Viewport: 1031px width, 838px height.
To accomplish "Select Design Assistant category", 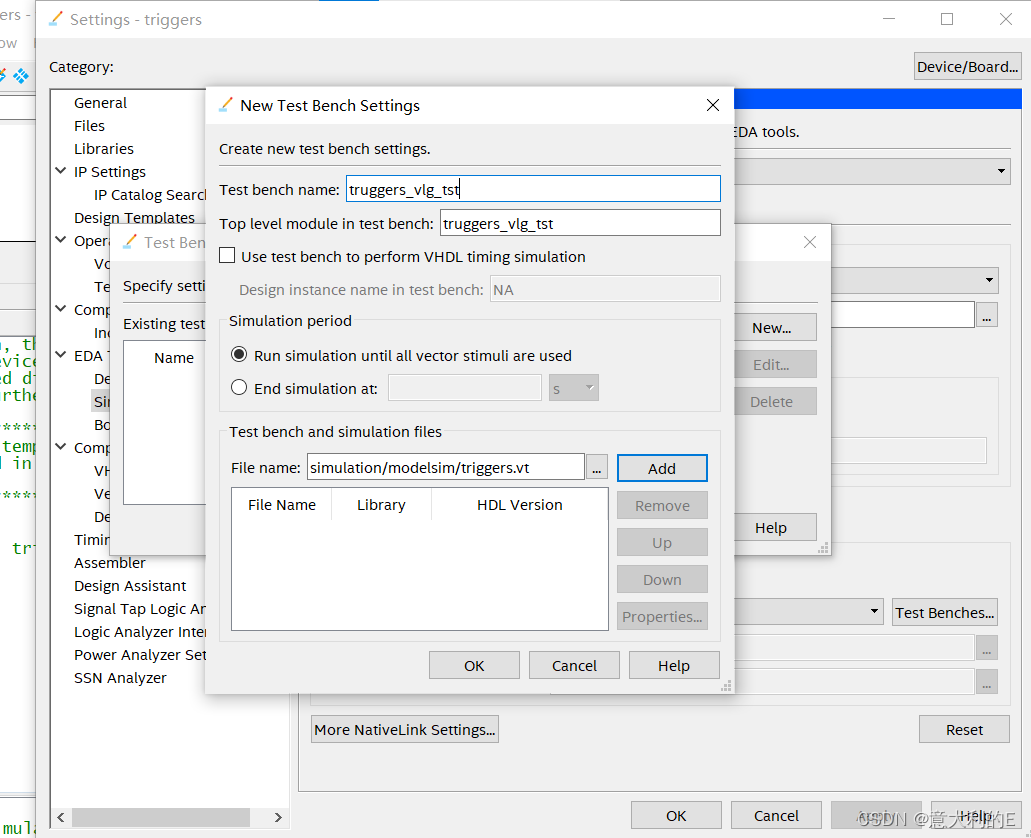I will click(x=130, y=586).
